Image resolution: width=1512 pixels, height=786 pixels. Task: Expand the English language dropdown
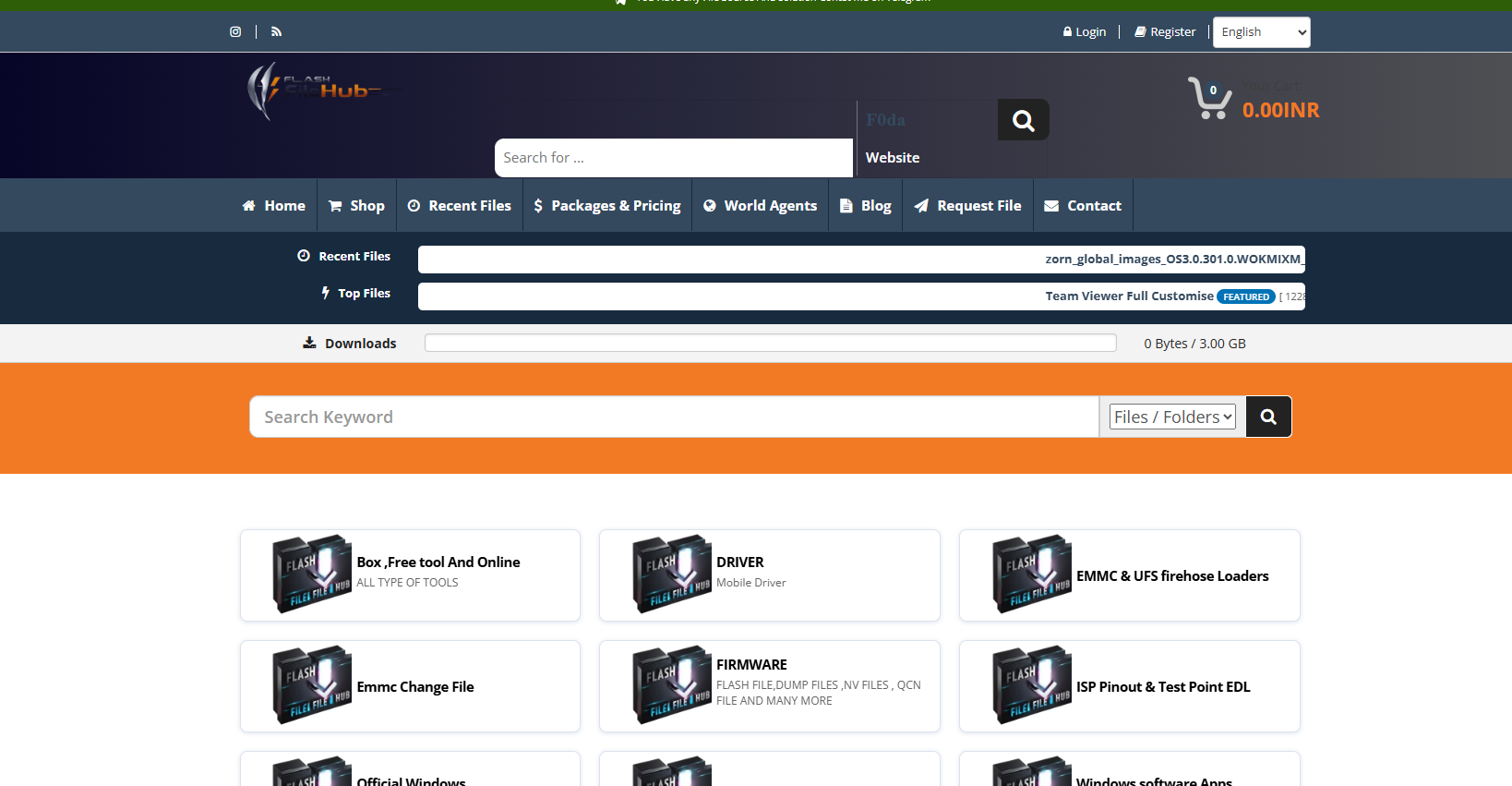tap(1262, 32)
